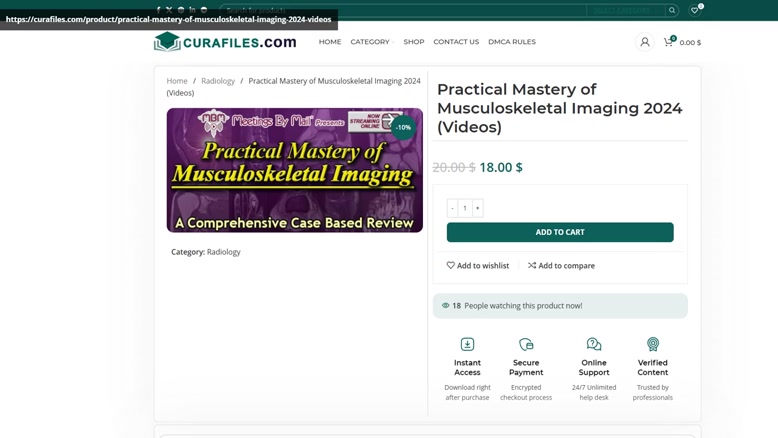Click 'People watching this product now!' text

click(523, 306)
